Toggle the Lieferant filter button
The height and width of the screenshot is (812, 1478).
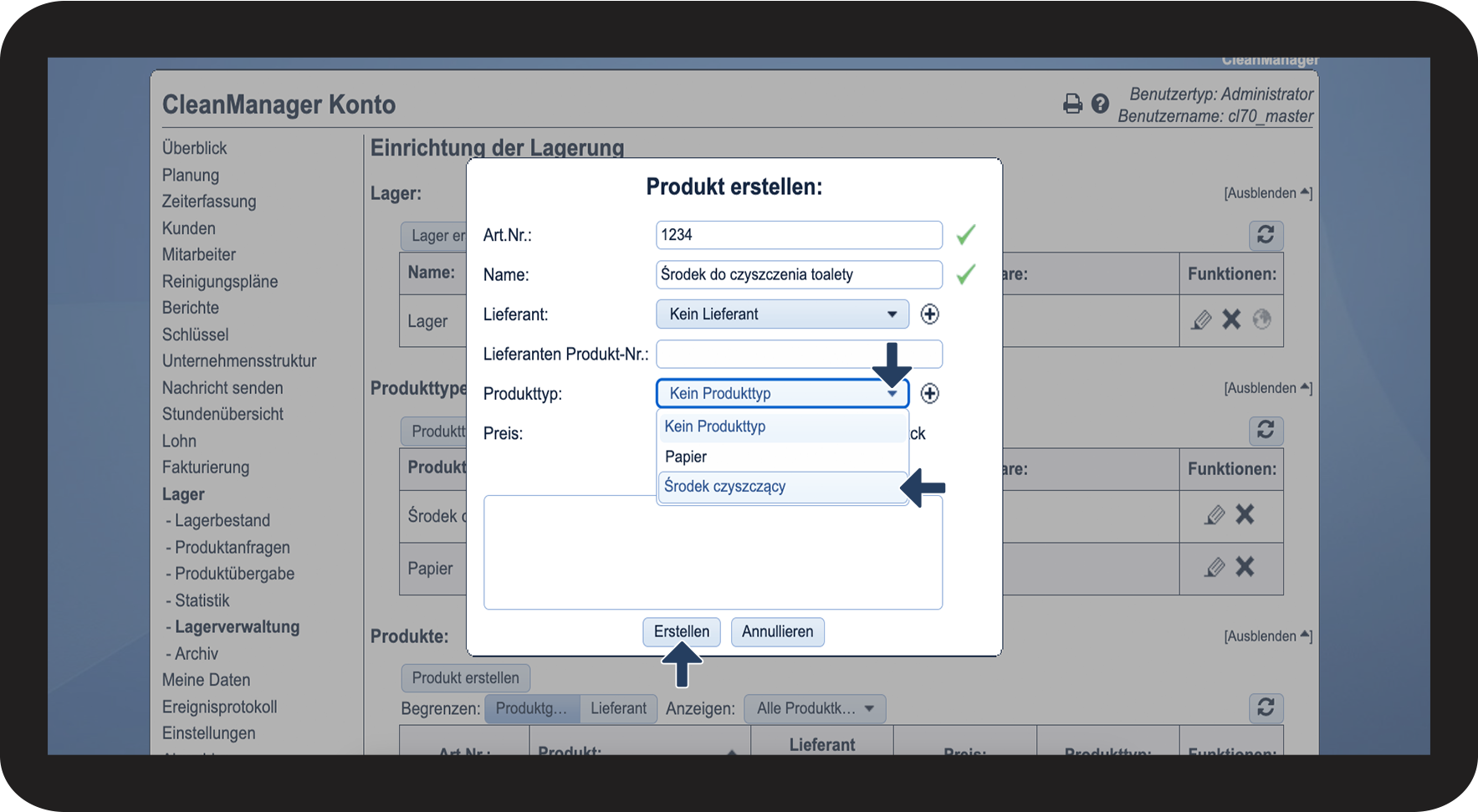[618, 708]
